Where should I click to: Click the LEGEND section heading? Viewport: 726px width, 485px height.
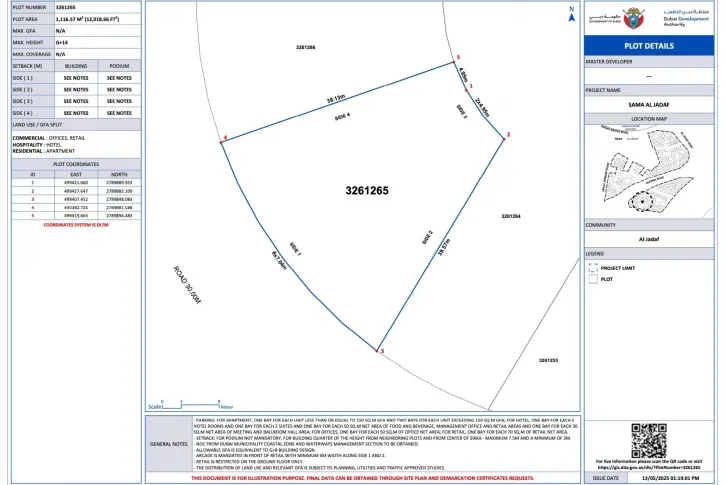pos(595,254)
